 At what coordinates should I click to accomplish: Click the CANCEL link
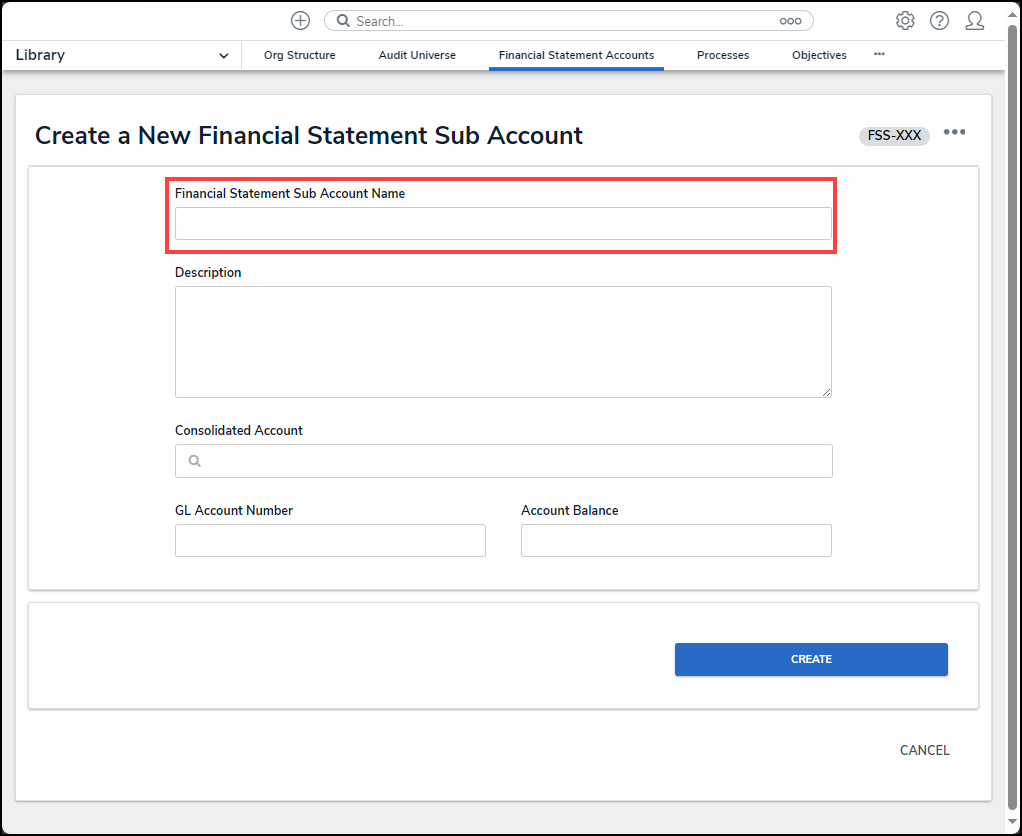click(924, 750)
